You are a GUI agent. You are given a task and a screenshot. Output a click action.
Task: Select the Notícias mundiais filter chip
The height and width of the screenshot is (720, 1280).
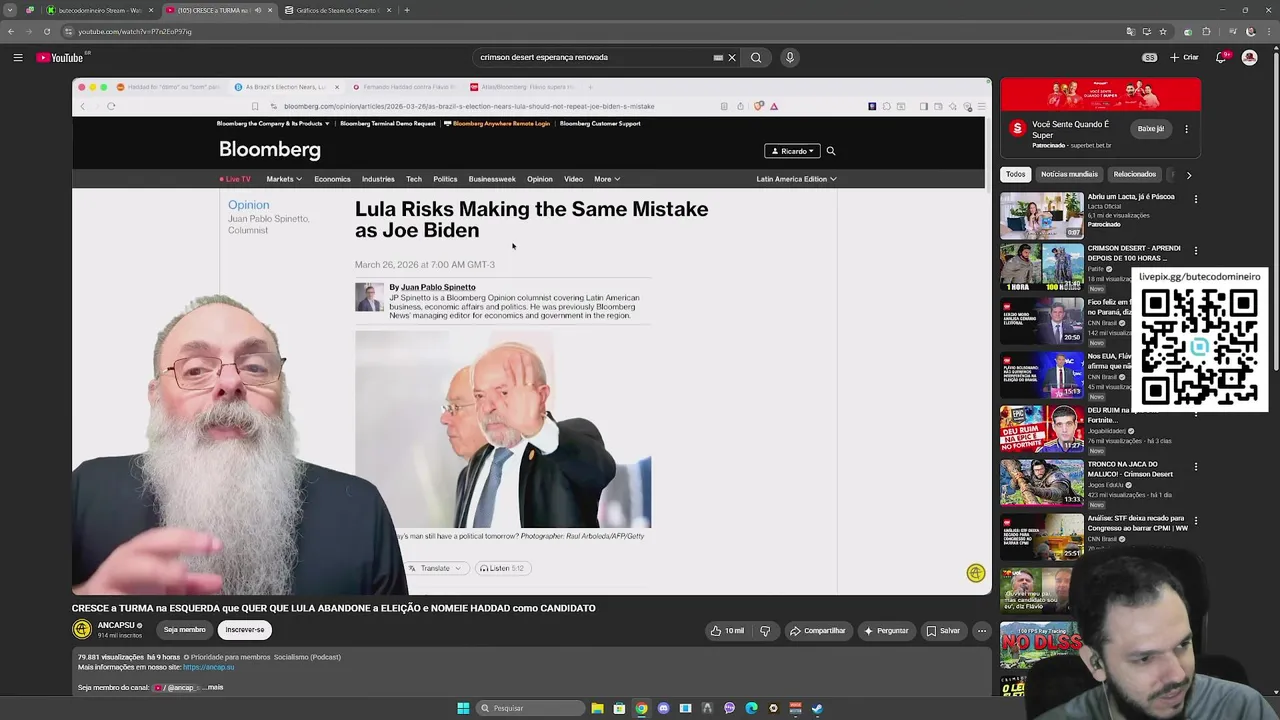(x=1069, y=174)
